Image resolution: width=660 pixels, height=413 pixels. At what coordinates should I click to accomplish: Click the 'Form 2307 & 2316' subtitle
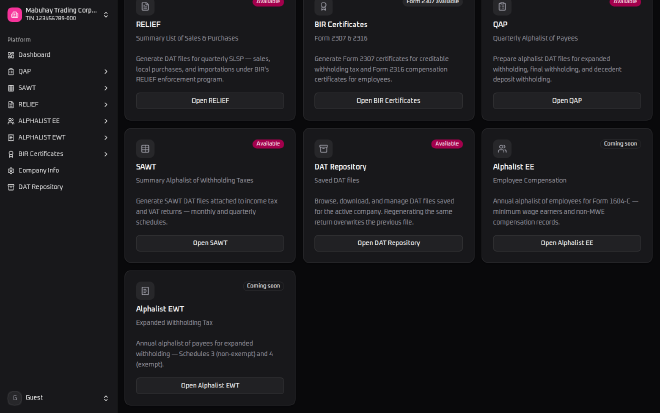[x=341, y=38]
